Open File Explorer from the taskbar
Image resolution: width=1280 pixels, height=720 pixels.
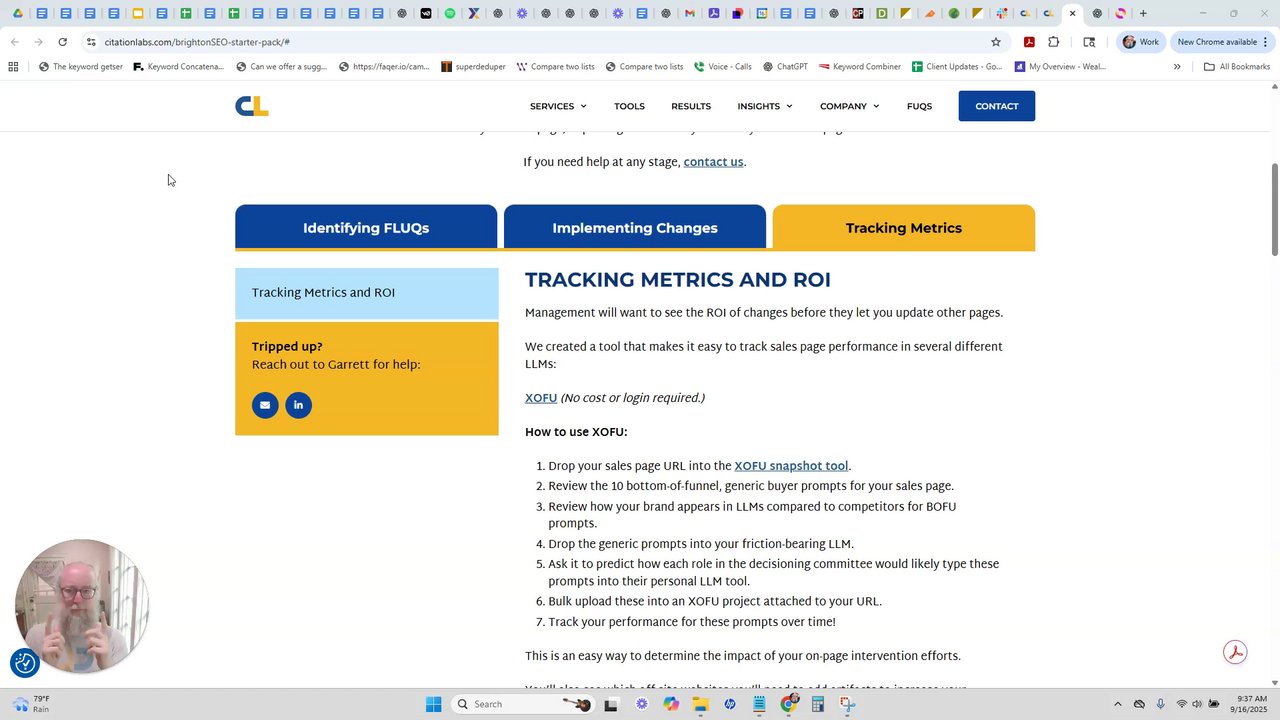click(x=700, y=704)
